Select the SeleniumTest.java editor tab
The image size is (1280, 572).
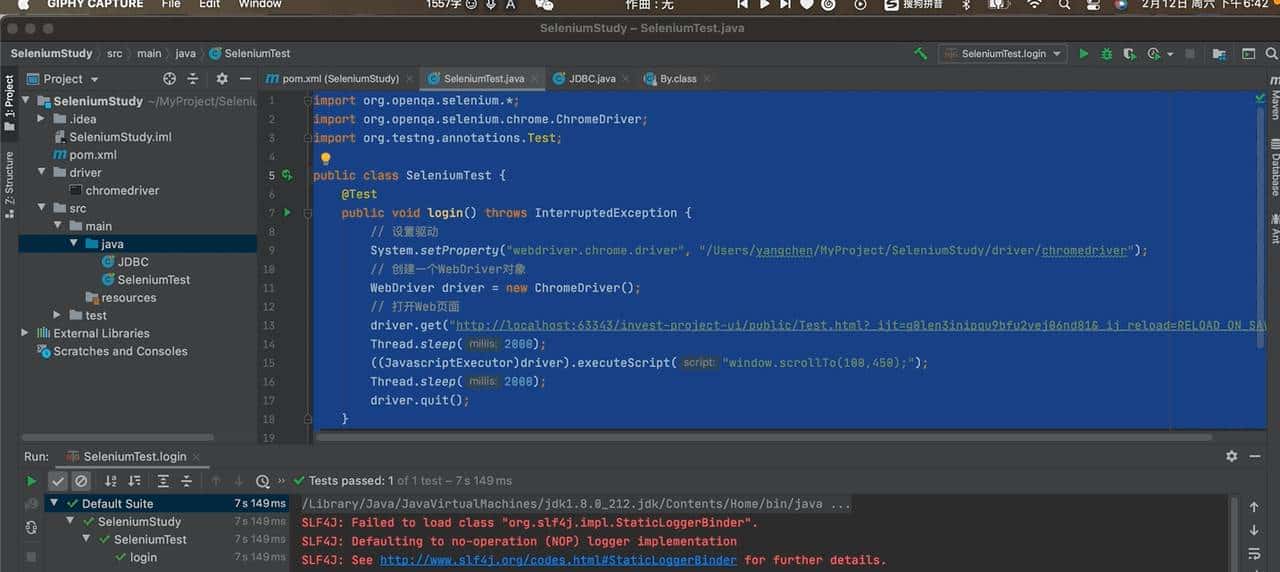484,78
